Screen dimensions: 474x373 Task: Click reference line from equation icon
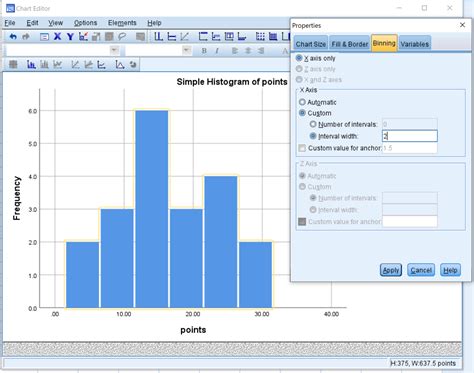[x=185, y=36]
